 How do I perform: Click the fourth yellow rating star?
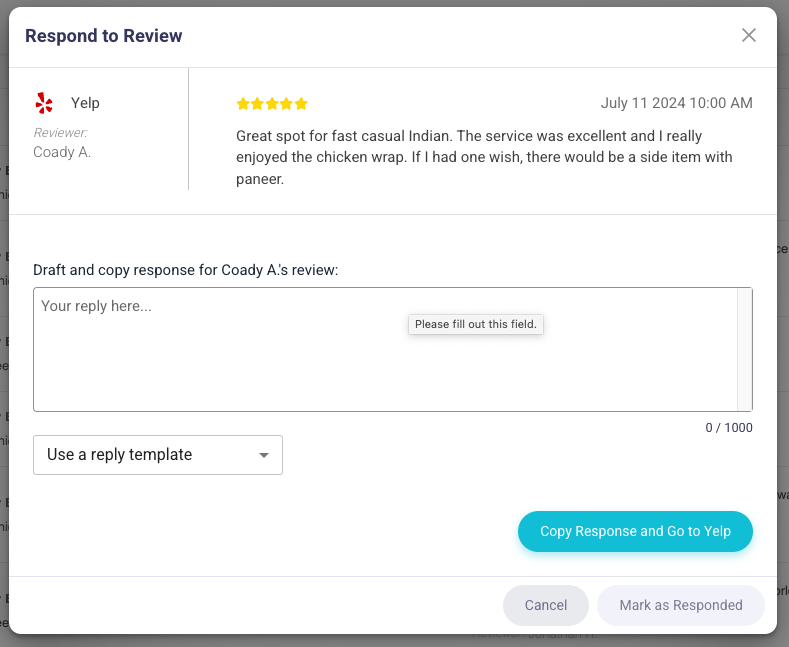(x=287, y=104)
